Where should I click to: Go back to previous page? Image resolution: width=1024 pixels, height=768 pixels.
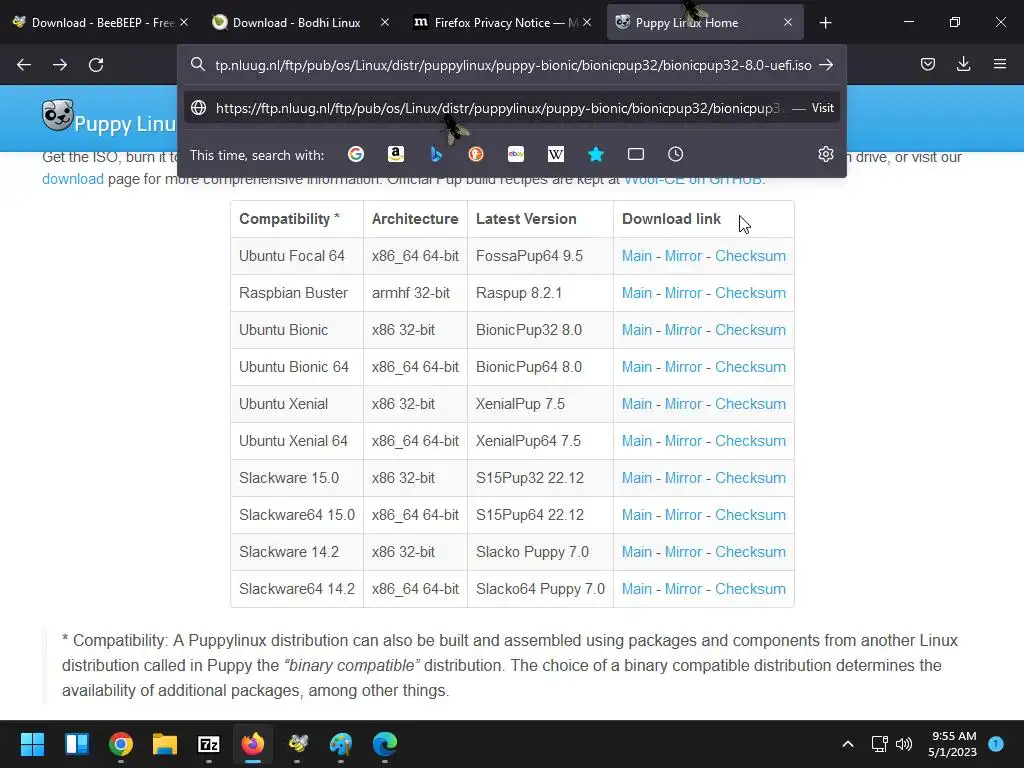[x=24, y=65]
